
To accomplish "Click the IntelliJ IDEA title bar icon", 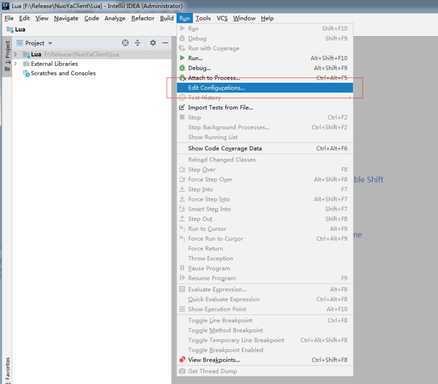I will [x=5, y=5].
